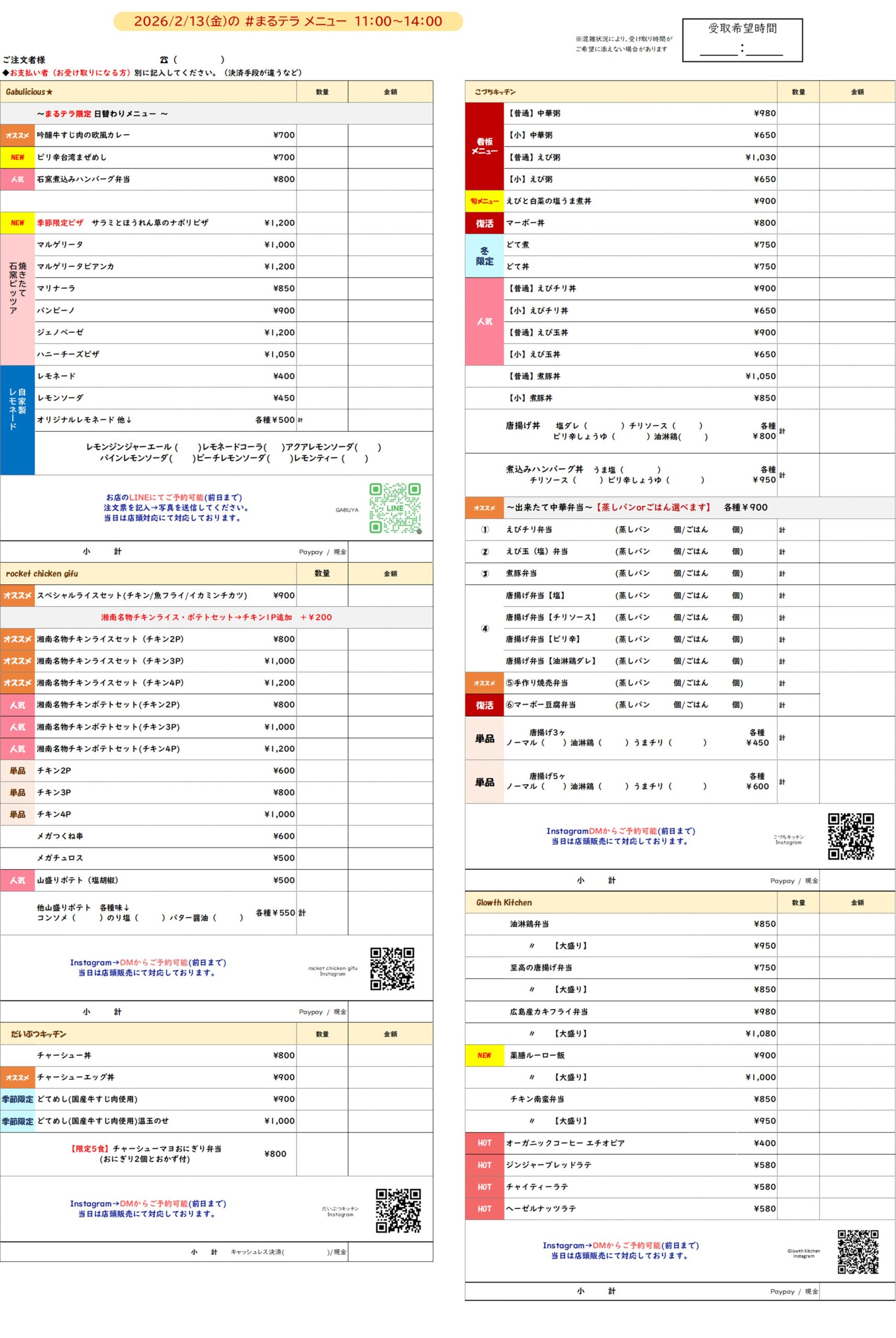Screen dimensions: 896x1338
Task: Select the オススメ badge beside チャーシューエッグ丼
Action: click(x=18, y=1077)
